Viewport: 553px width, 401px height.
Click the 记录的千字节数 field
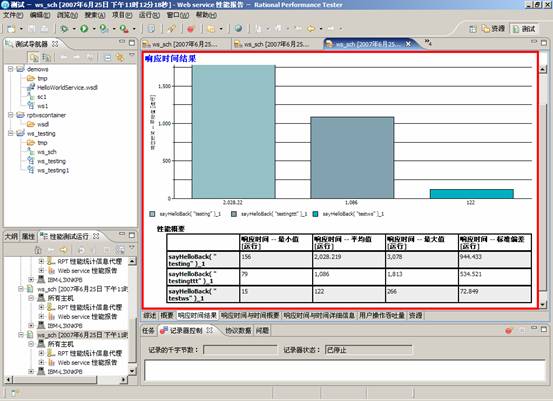point(240,350)
